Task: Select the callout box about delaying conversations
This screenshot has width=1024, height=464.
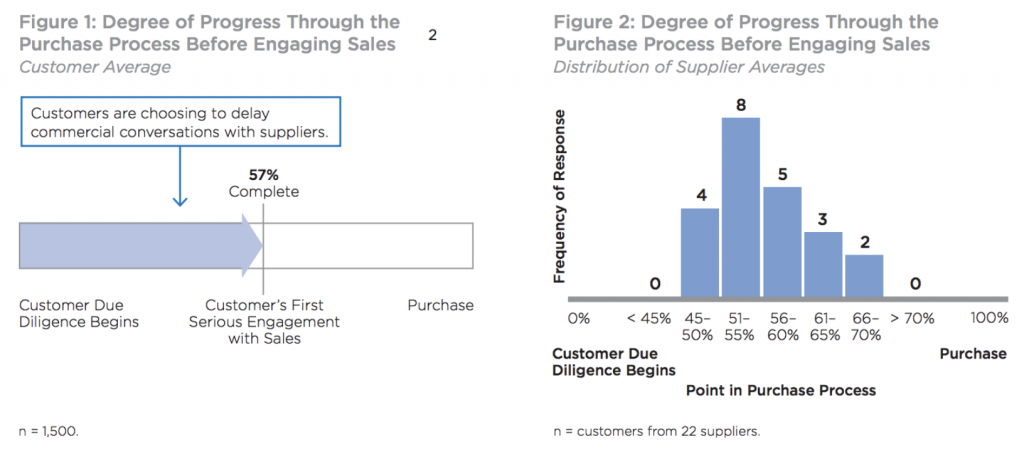Action: (180, 121)
